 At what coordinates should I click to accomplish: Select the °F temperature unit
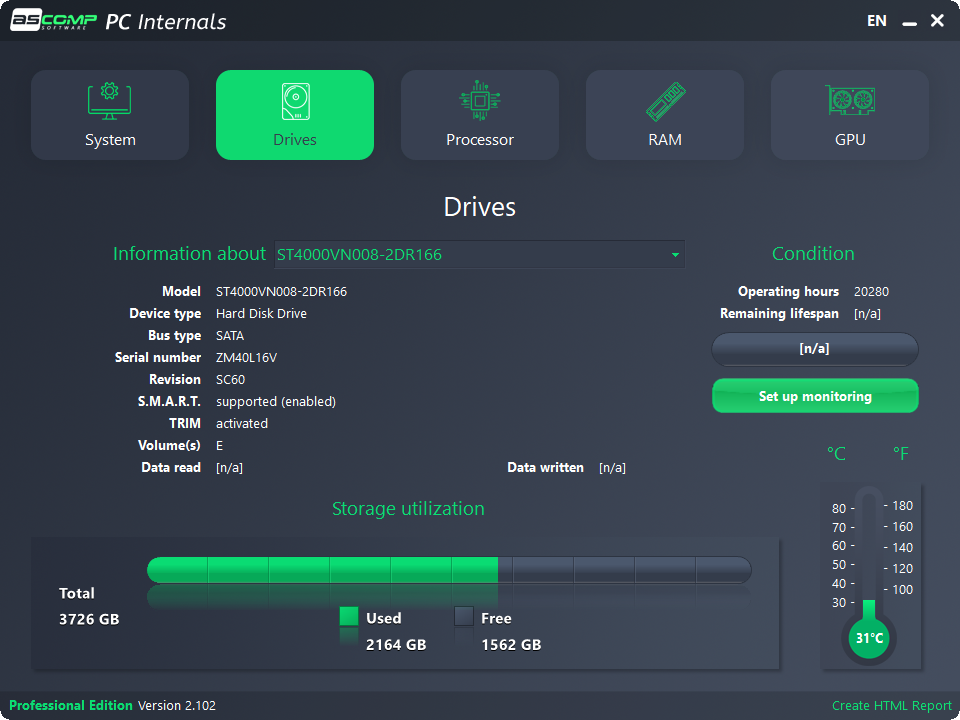pyautogui.click(x=900, y=453)
